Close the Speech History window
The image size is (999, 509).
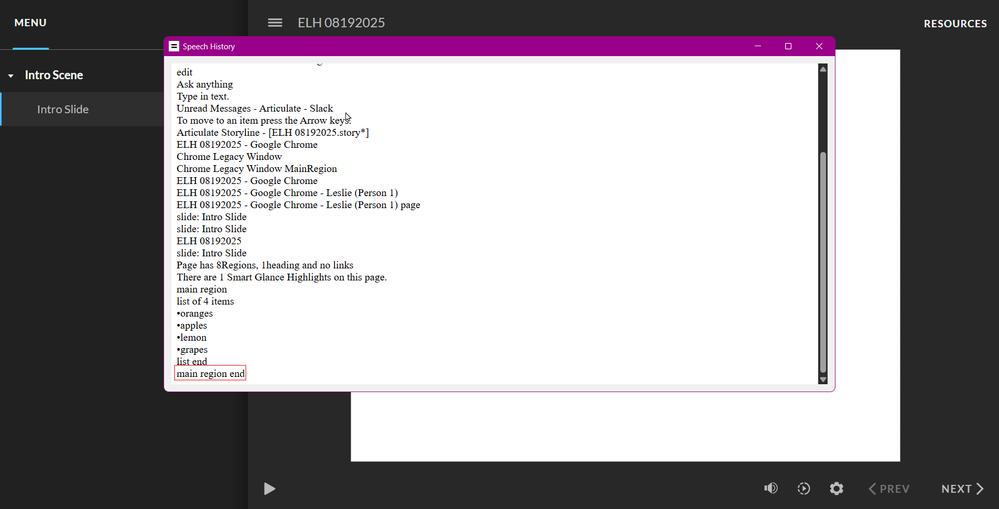pyautogui.click(x=819, y=47)
